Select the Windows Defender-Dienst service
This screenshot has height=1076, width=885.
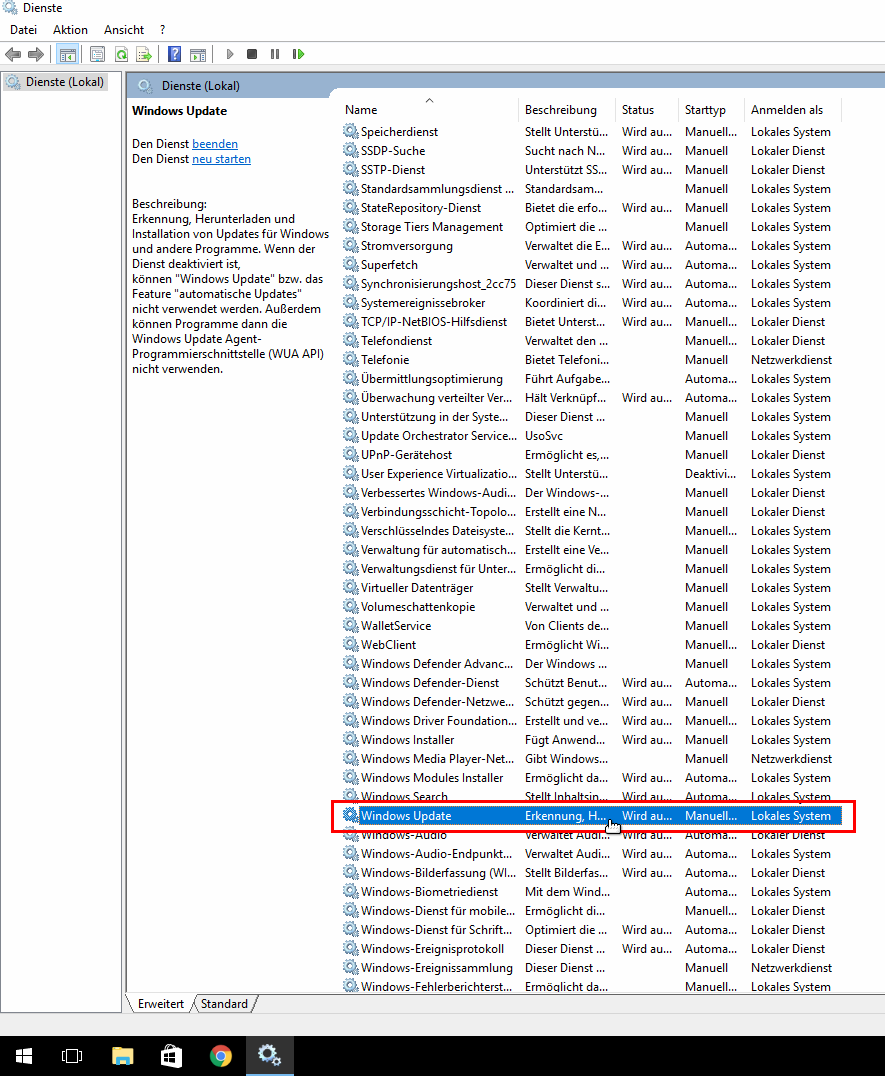click(x=591, y=683)
